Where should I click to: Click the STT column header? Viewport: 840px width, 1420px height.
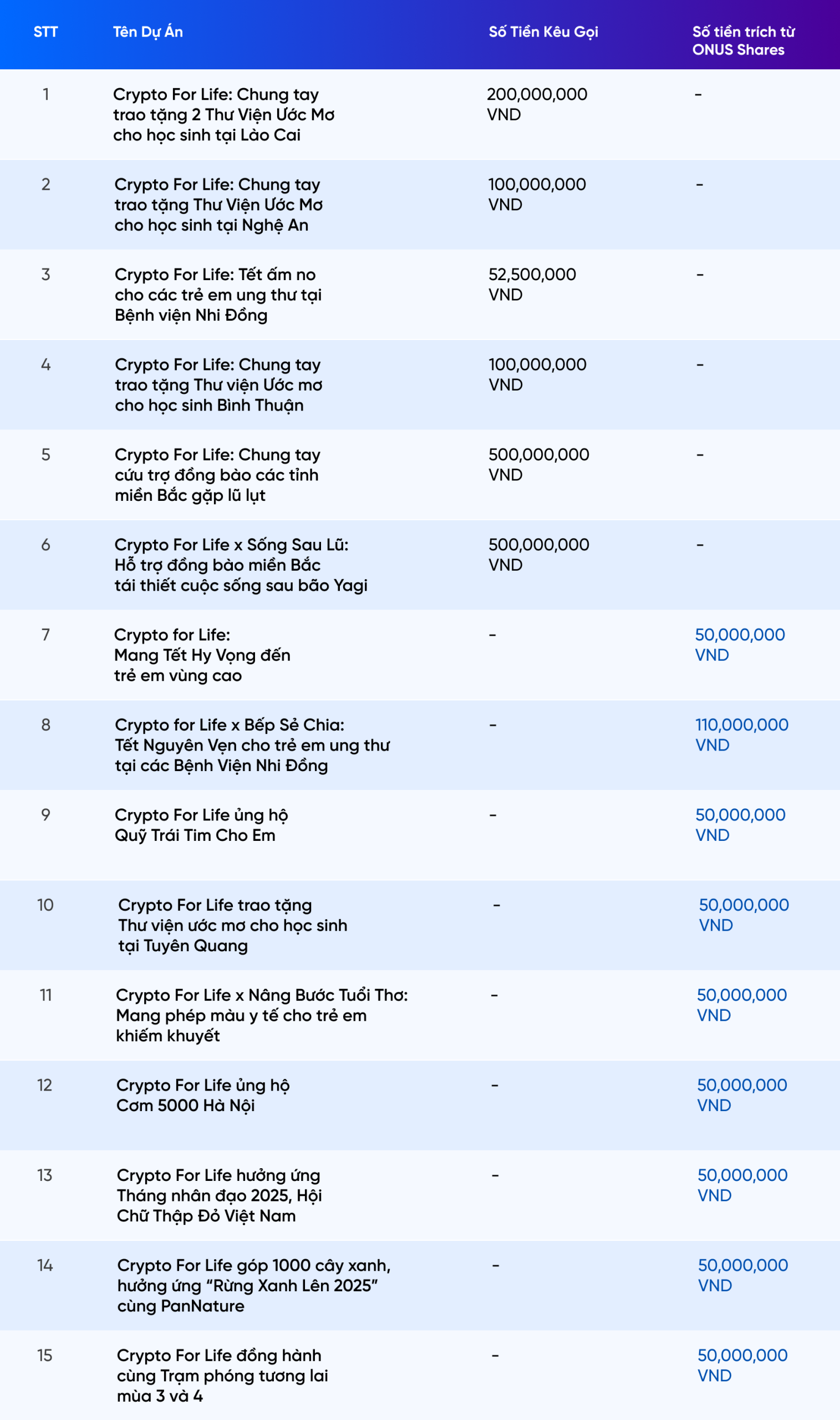tap(45, 32)
